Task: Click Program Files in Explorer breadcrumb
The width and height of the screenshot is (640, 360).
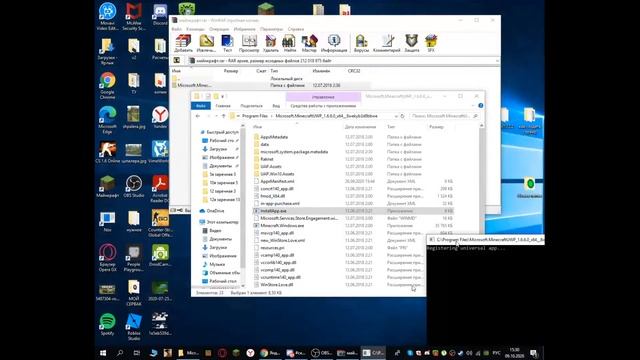Action: point(255,116)
